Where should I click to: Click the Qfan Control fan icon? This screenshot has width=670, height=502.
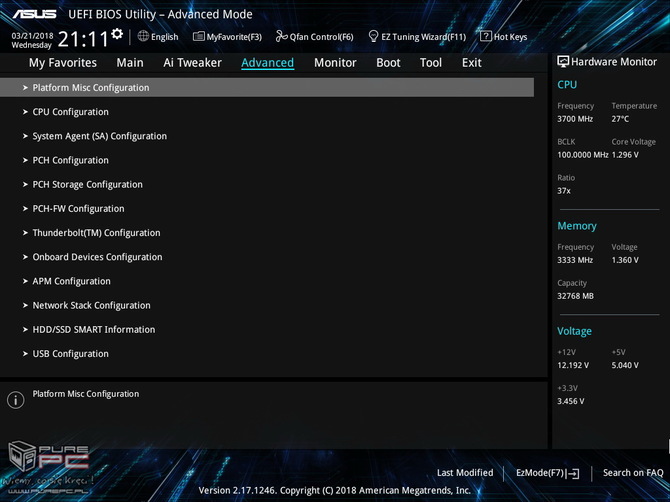(281, 36)
